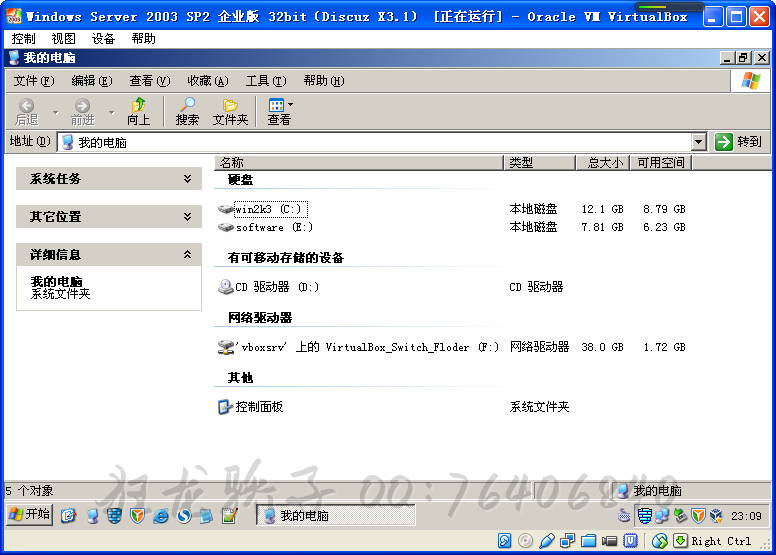Viewport: 776px width, 555px height.
Task: Select the 控制面板 icon
Action: click(x=226, y=407)
